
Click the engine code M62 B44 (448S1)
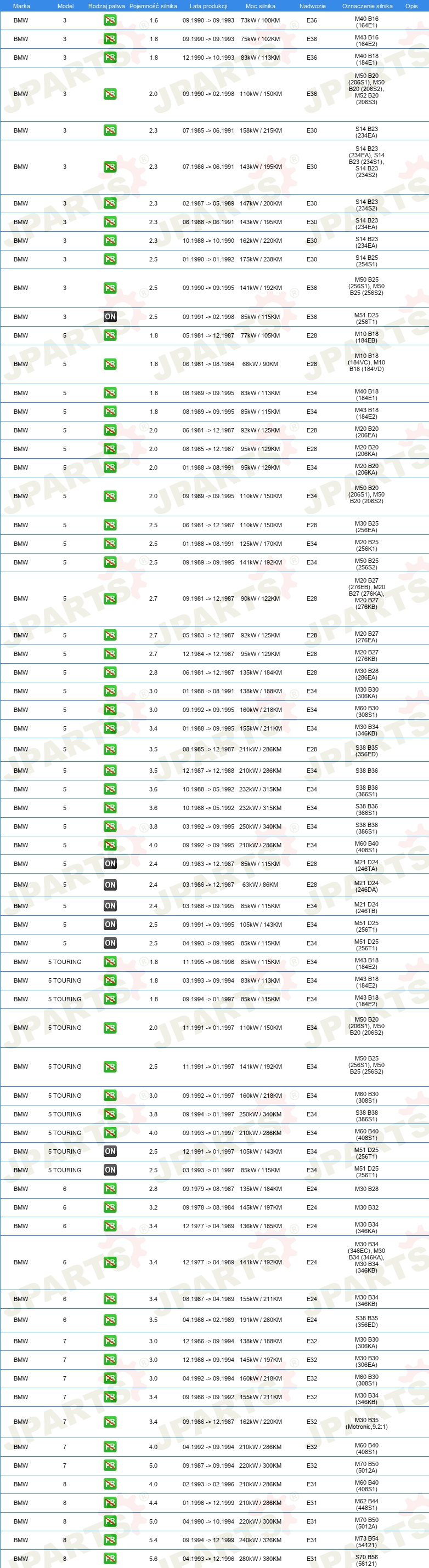366,1504
